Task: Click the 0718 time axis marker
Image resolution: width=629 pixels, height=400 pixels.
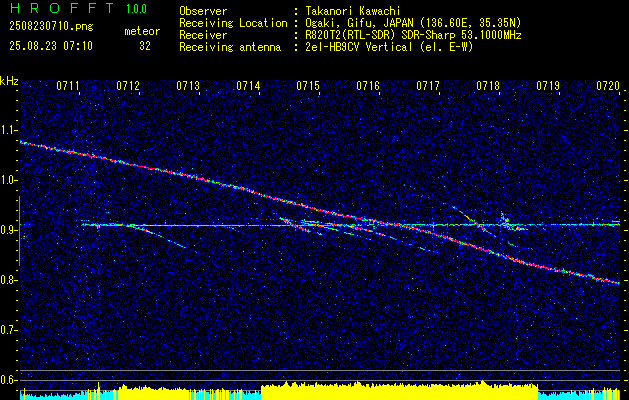Action: click(x=488, y=85)
